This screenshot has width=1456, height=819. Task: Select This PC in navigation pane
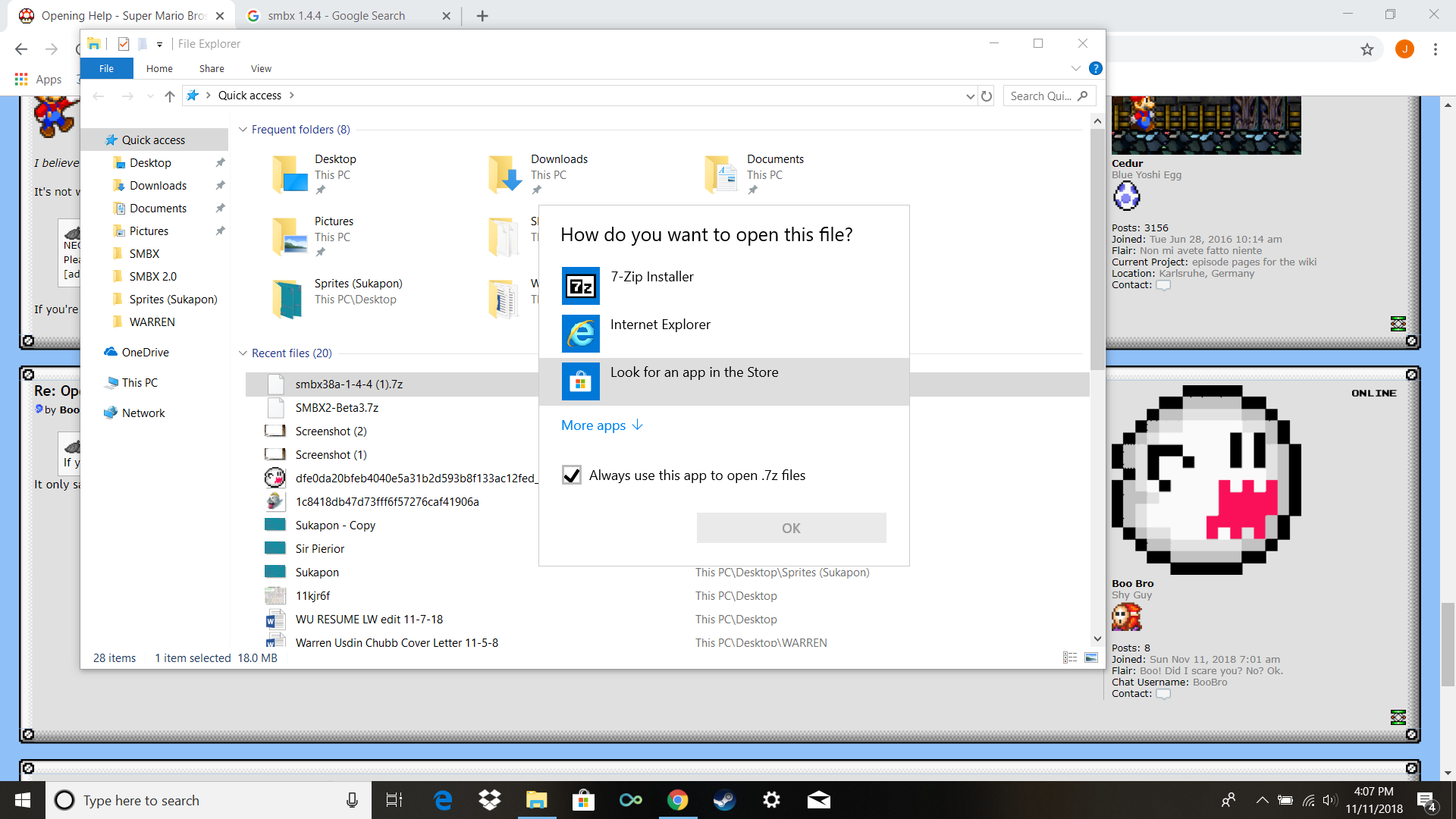tap(140, 383)
